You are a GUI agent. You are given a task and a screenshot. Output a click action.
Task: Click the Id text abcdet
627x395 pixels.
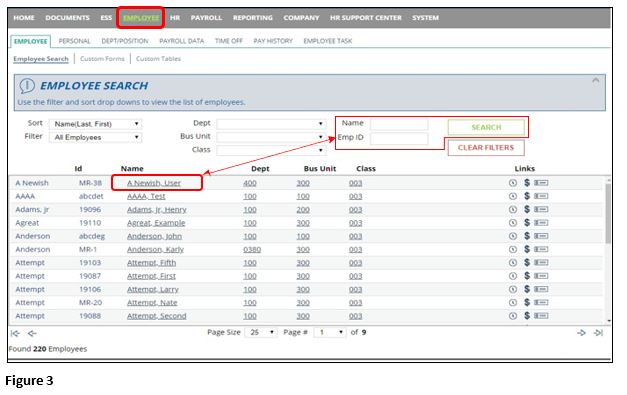(x=91, y=196)
